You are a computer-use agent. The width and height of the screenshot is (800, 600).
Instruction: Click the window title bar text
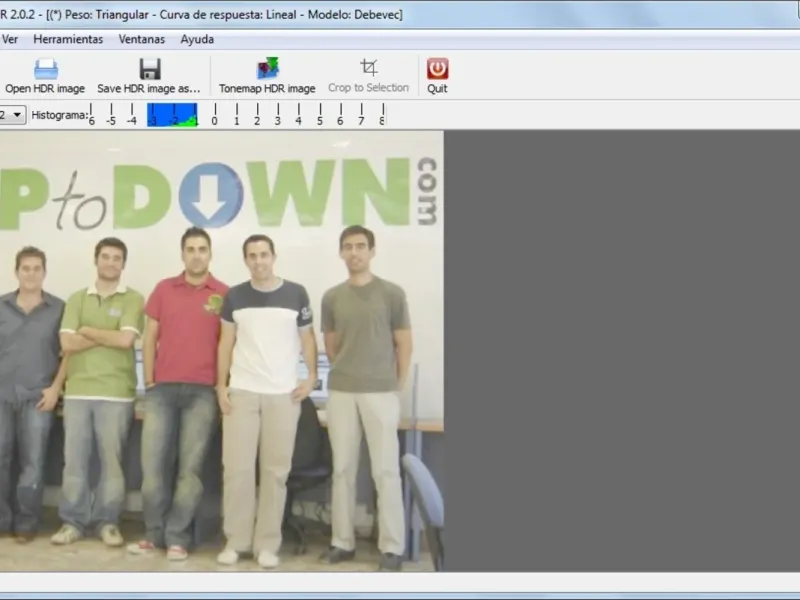[202, 14]
